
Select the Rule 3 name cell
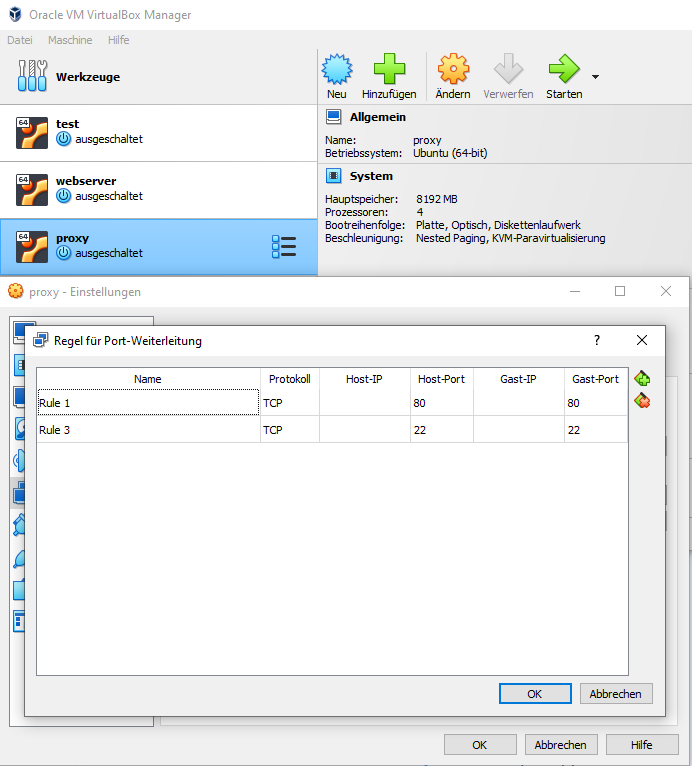point(148,429)
